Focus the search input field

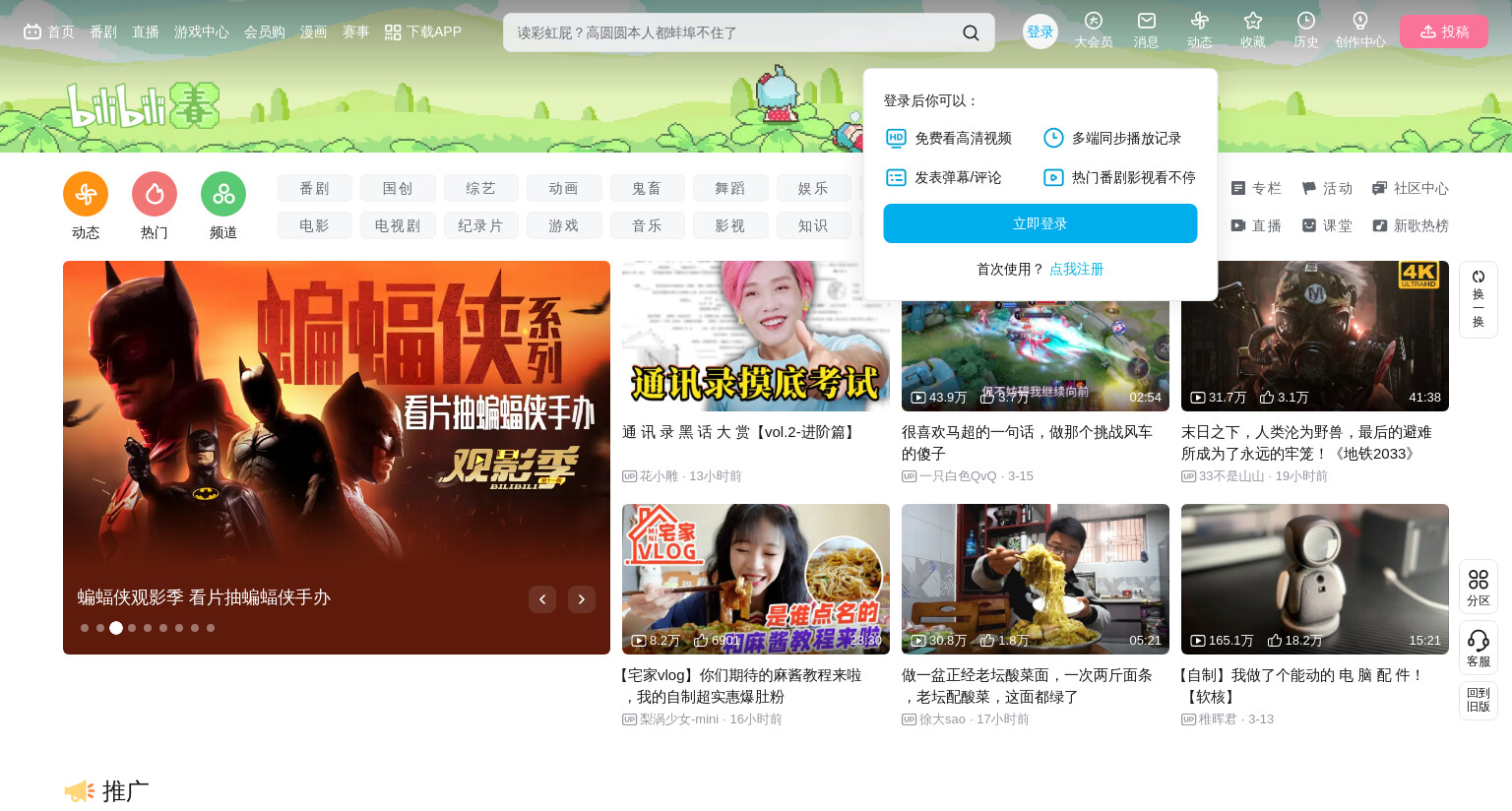(x=733, y=32)
